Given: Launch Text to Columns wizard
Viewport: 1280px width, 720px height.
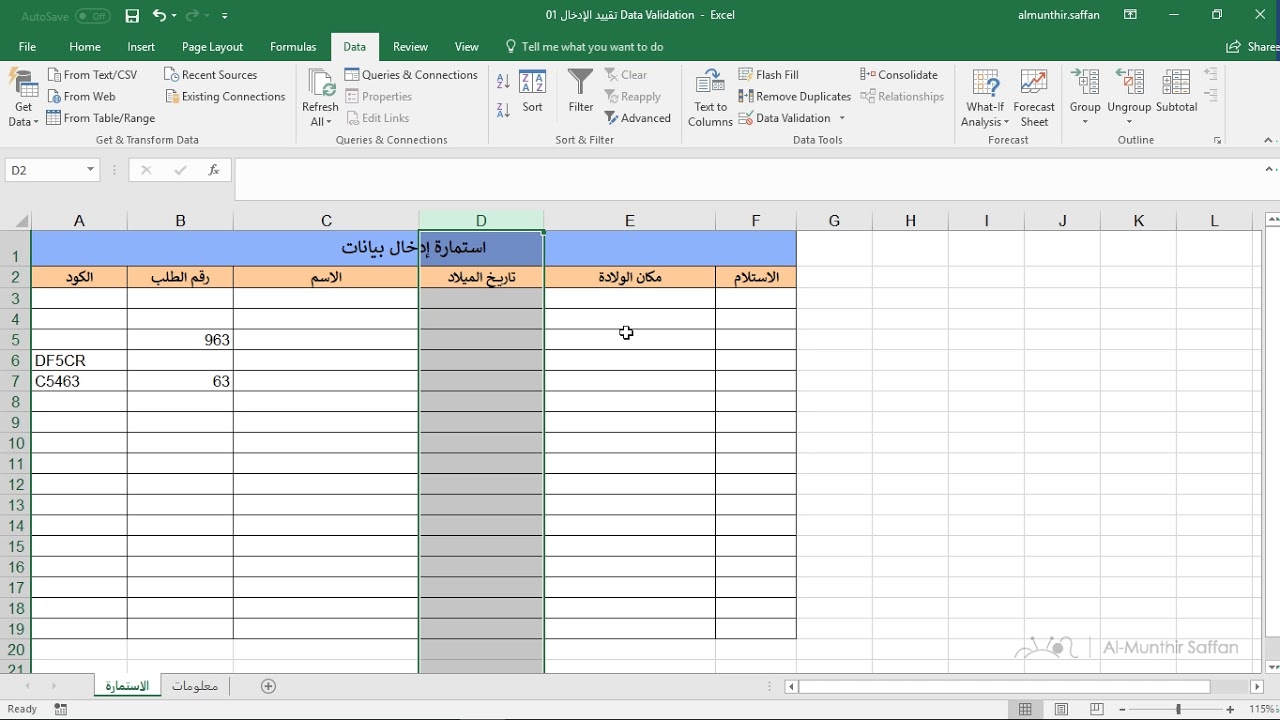Looking at the screenshot, I should coord(710,98).
